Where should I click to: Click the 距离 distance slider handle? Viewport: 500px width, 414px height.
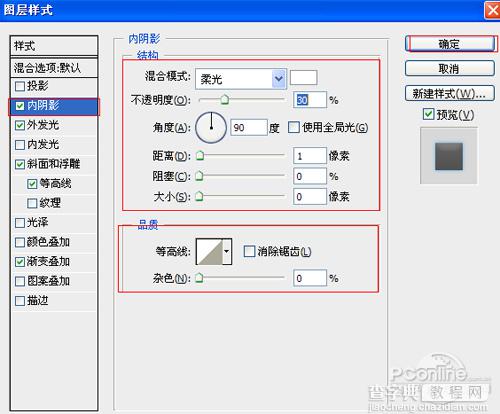[200, 155]
